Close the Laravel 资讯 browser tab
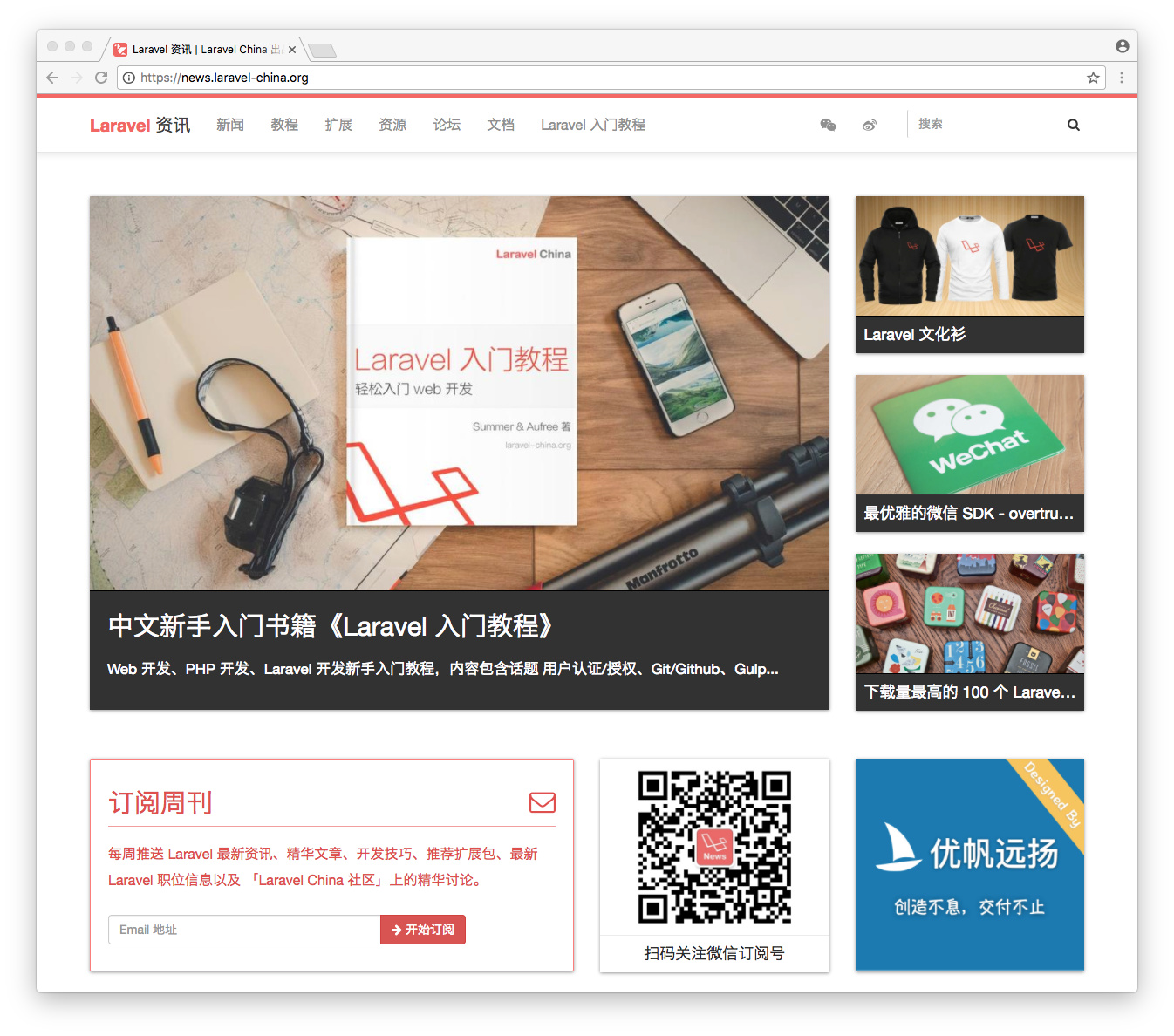The height and width of the screenshot is (1036, 1174). [x=292, y=50]
